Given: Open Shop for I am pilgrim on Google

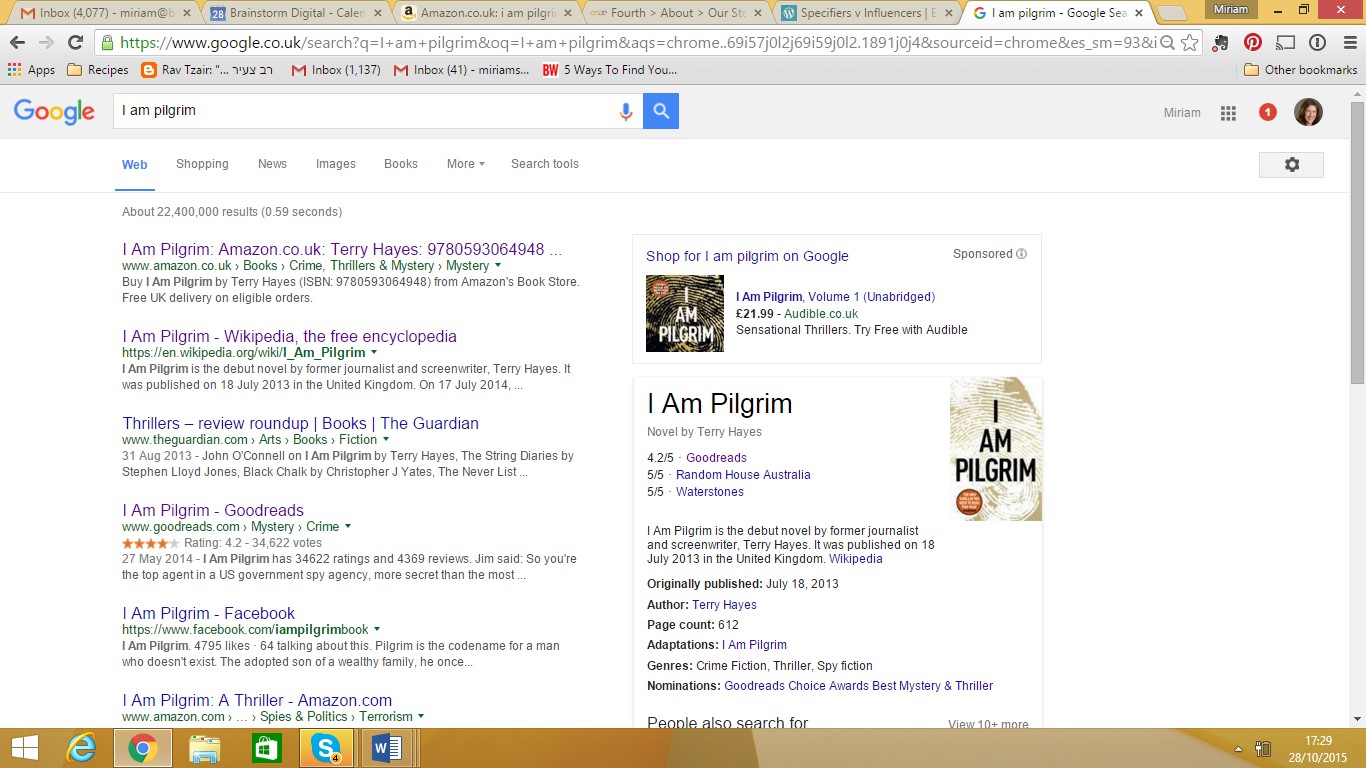Looking at the screenshot, I should (747, 256).
